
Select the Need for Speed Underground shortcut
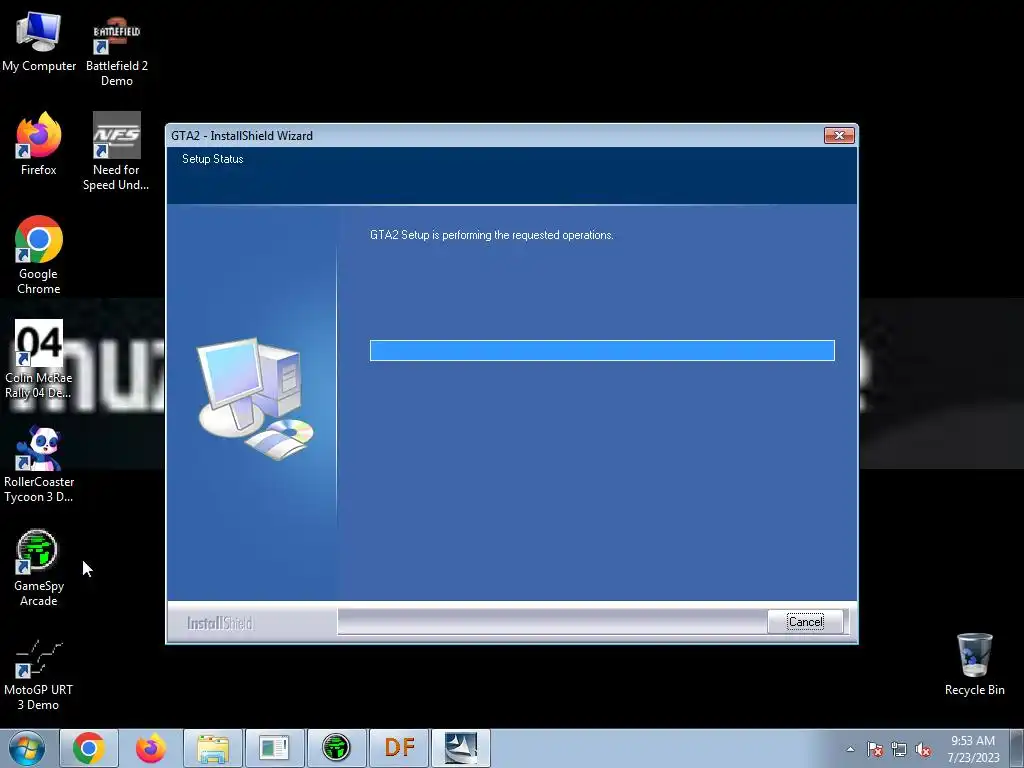pyautogui.click(x=116, y=152)
